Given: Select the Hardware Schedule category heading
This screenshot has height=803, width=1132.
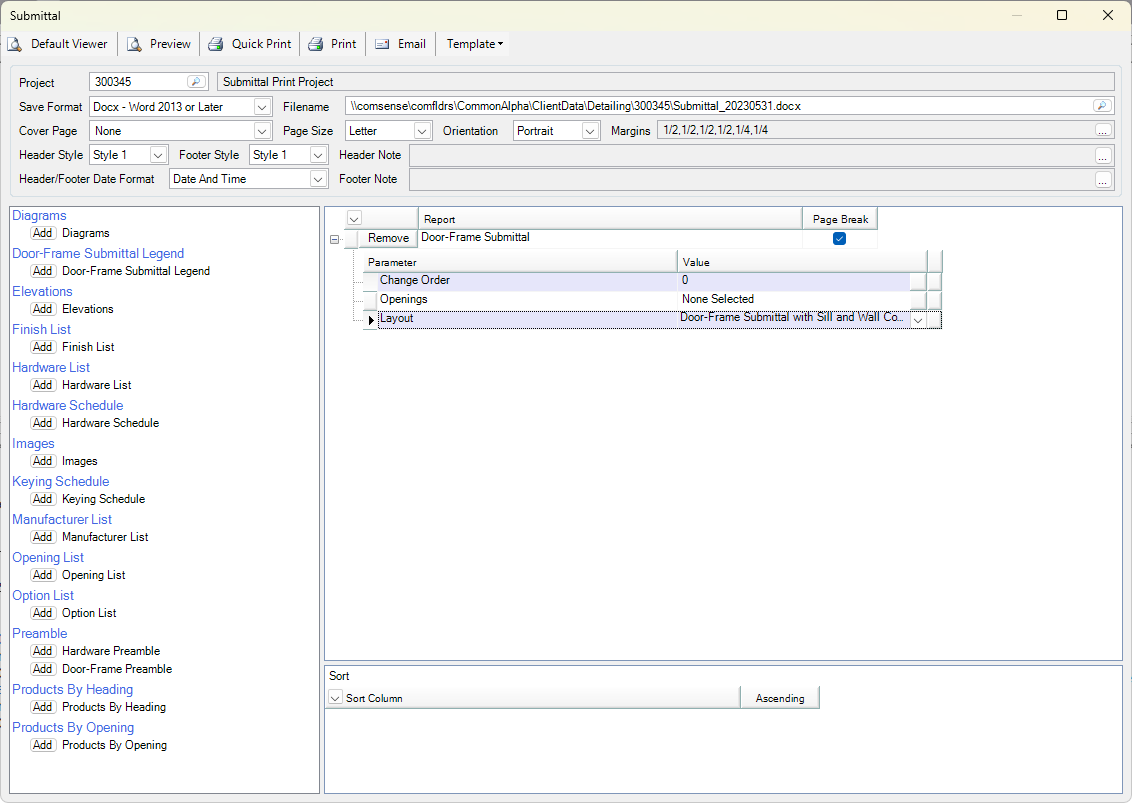Looking at the screenshot, I should [68, 405].
